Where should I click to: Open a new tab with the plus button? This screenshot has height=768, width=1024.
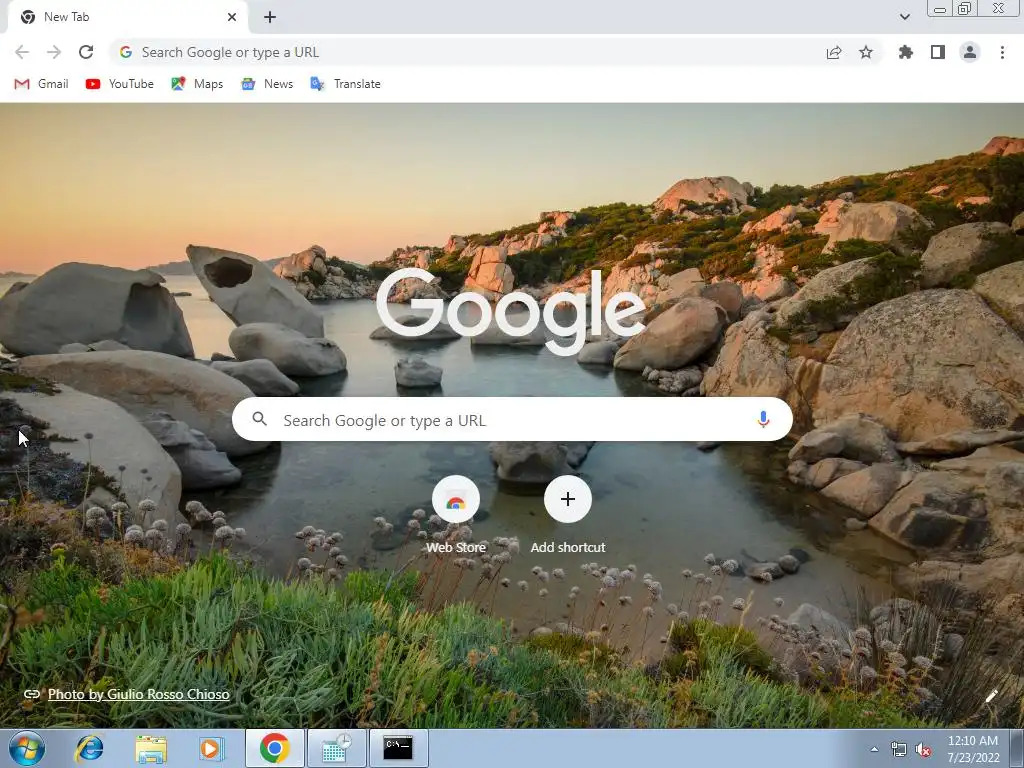coord(270,17)
